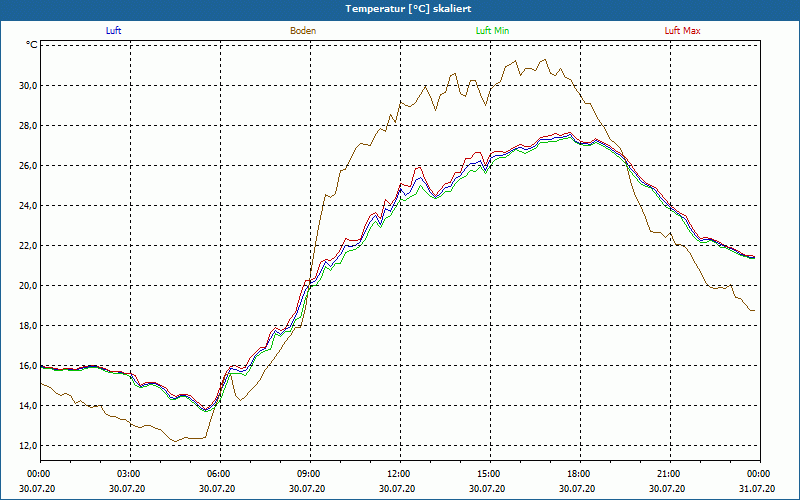Click the 28,0 y-axis value

[x=29, y=126]
